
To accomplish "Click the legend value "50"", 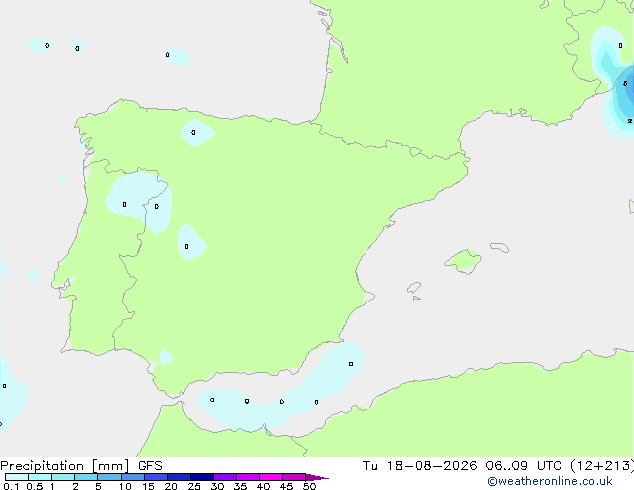I will 309,486.
